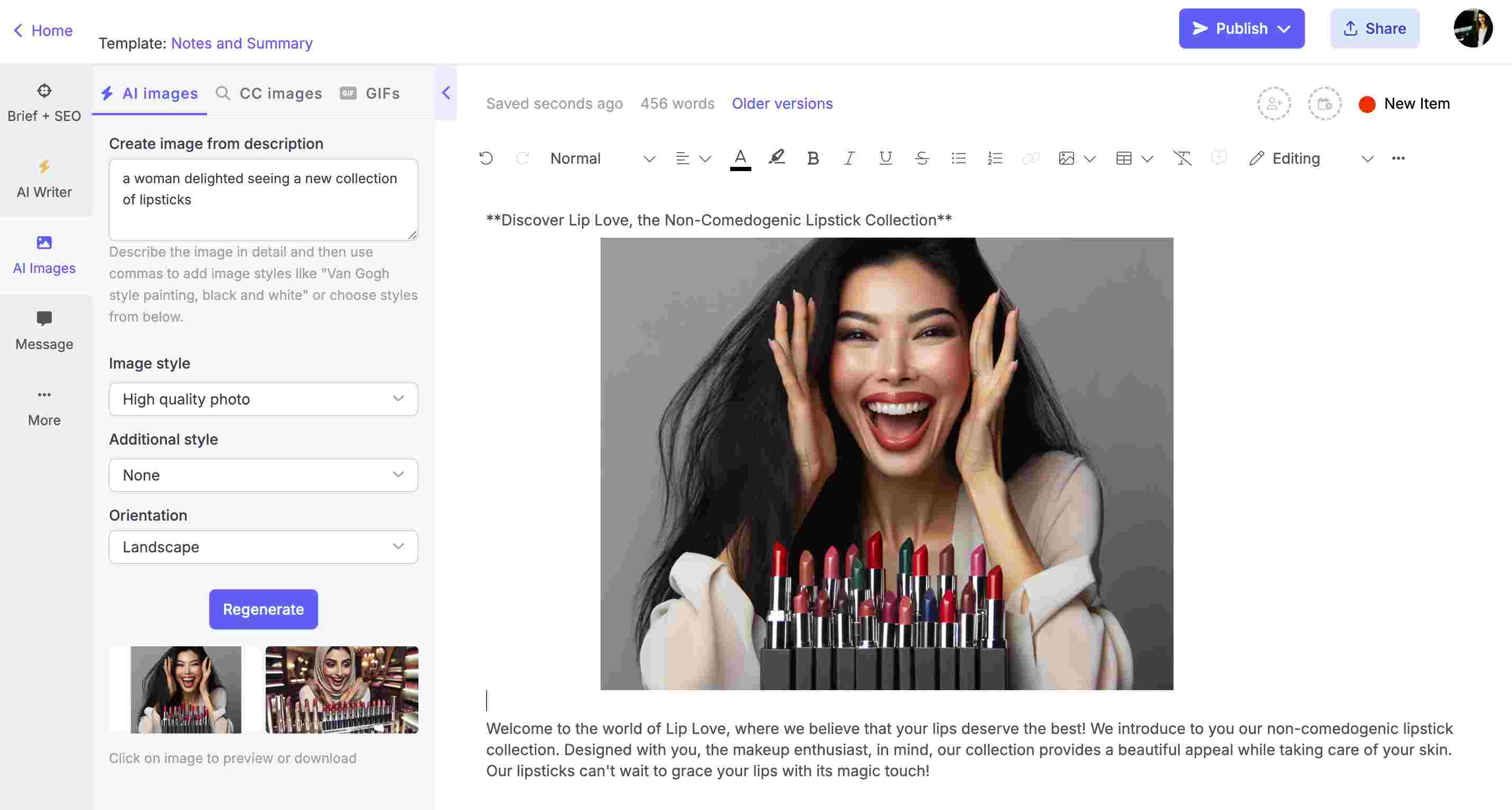1512x810 pixels.
Task: Open the Normal paragraph style dropdown
Action: pyautogui.click(x=602, y=158)
